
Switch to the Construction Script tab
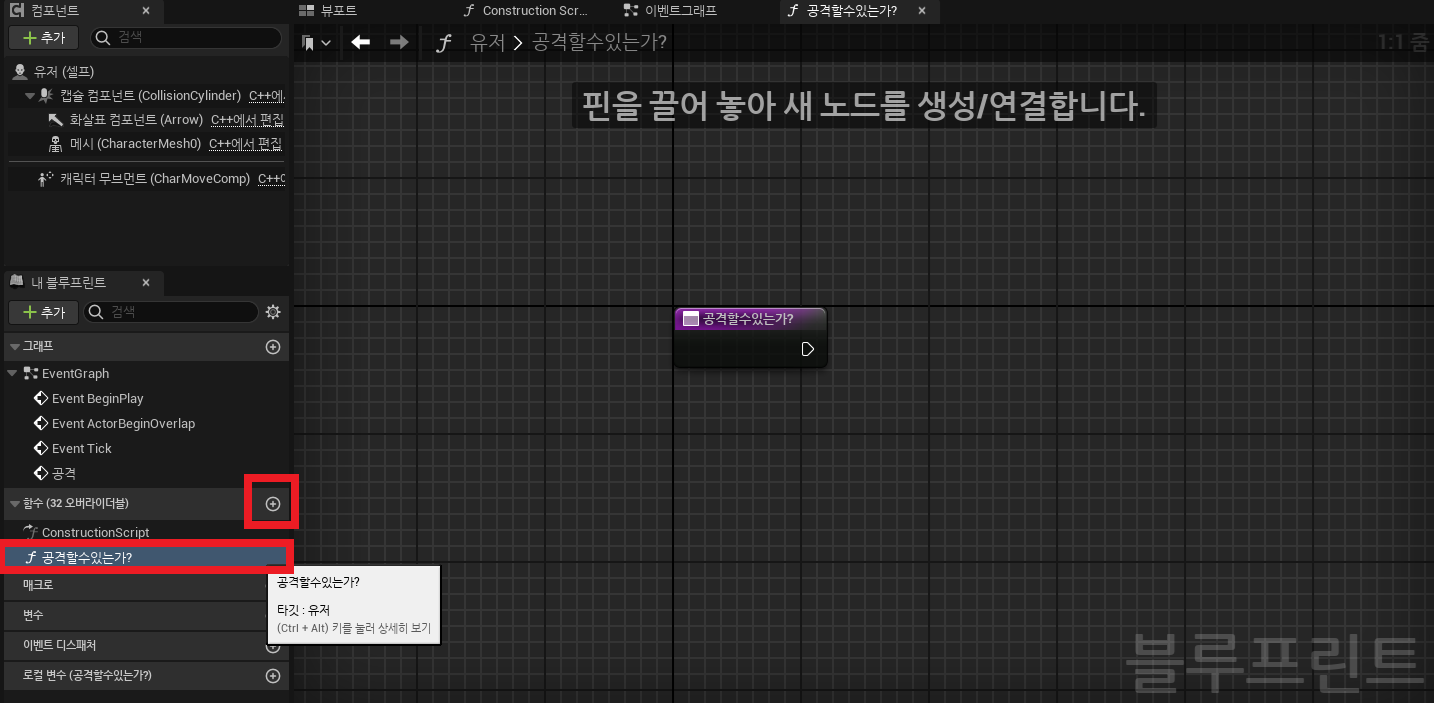tap(524, 11)
